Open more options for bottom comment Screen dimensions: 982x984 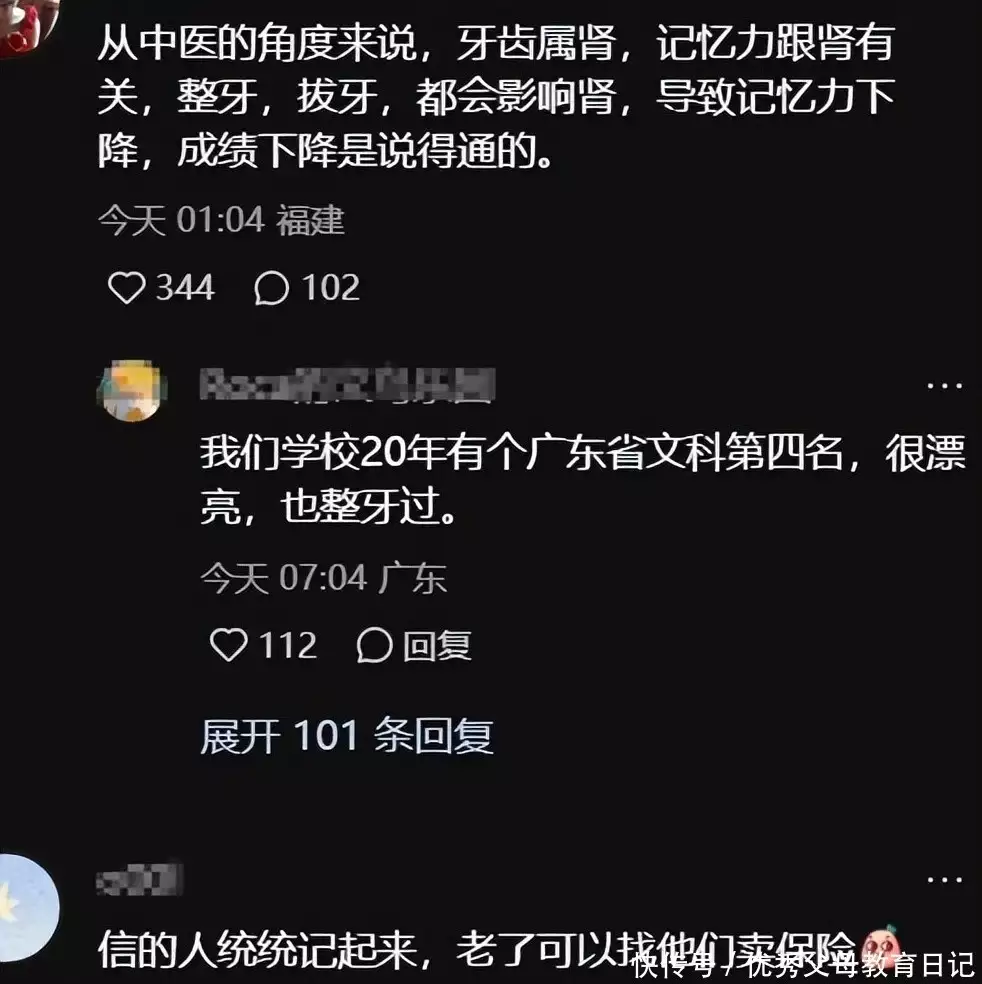click(x=944, y=880)
